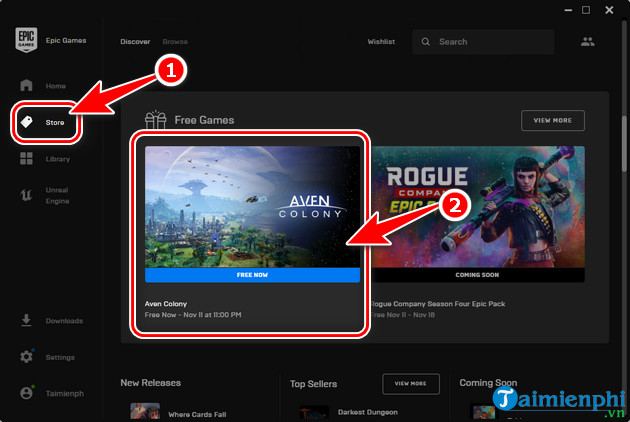Open the Rogue Company artwork thumbnail

click(x=477, y=207)
